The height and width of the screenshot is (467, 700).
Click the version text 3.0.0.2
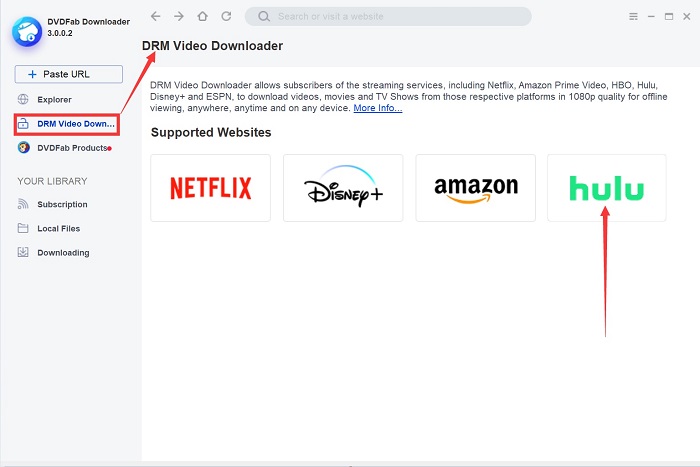tap(60, 33)
